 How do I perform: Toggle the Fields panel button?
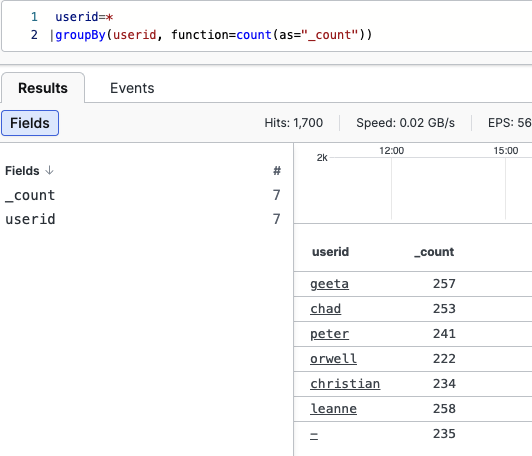tap(30, 123)
